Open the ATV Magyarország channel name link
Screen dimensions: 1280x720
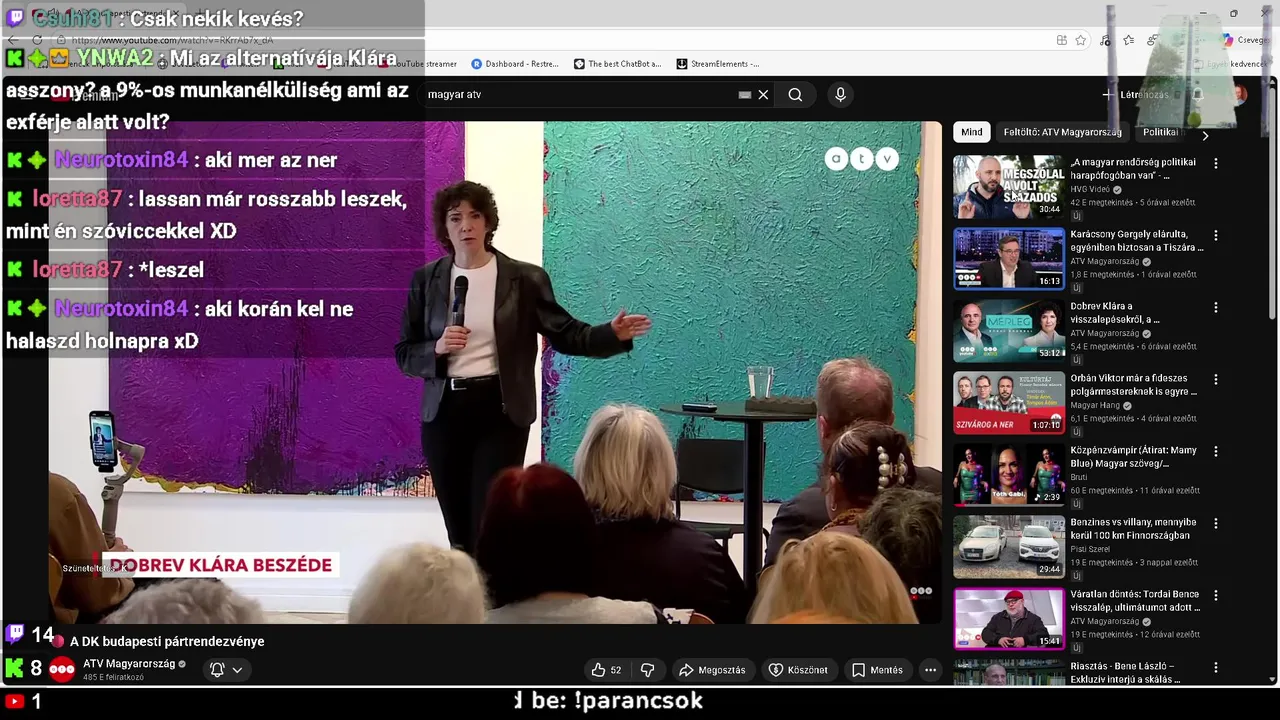click(129, 664)
